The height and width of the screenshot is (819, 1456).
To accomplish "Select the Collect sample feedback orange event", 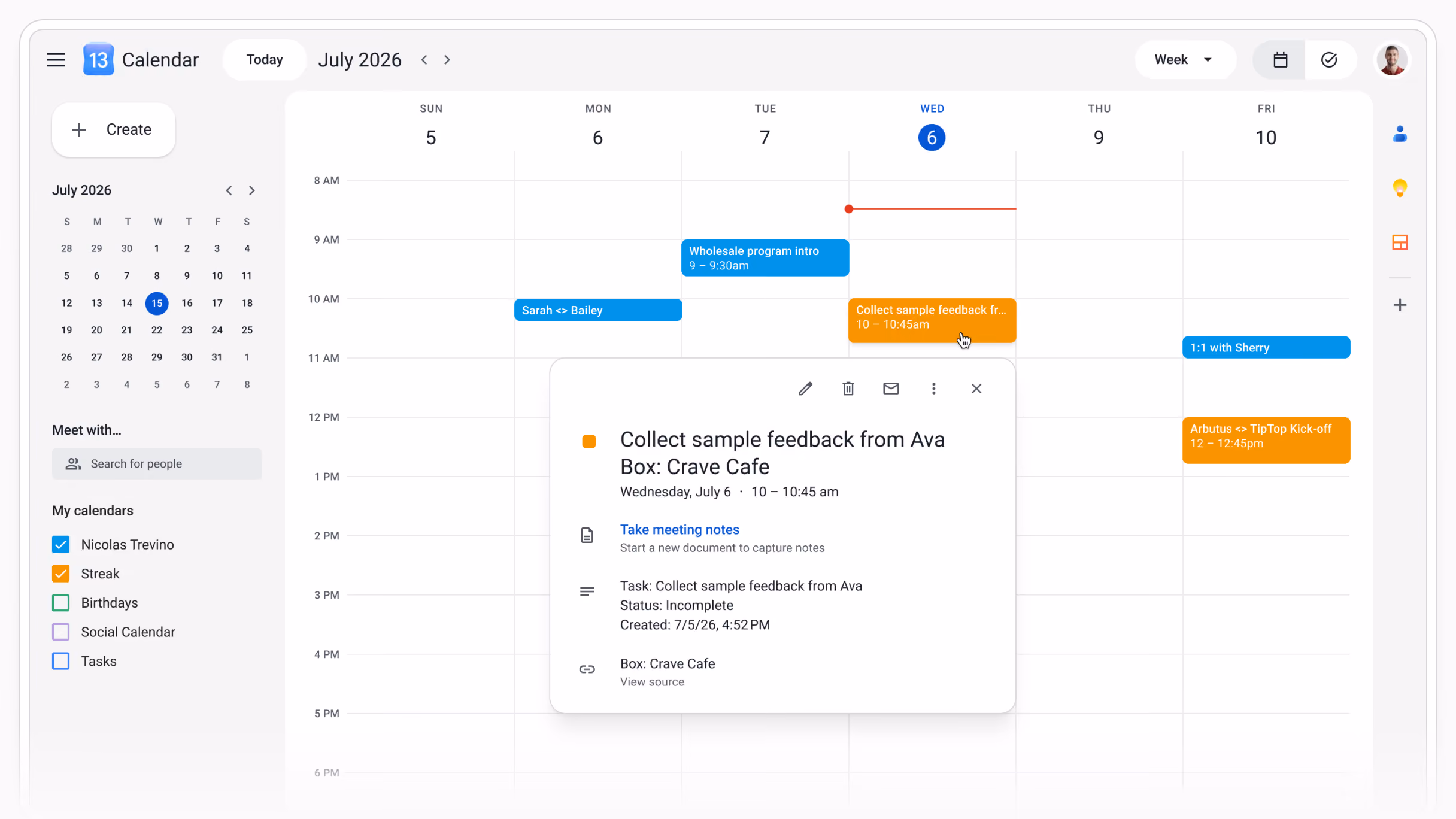I will click(932, 320).
